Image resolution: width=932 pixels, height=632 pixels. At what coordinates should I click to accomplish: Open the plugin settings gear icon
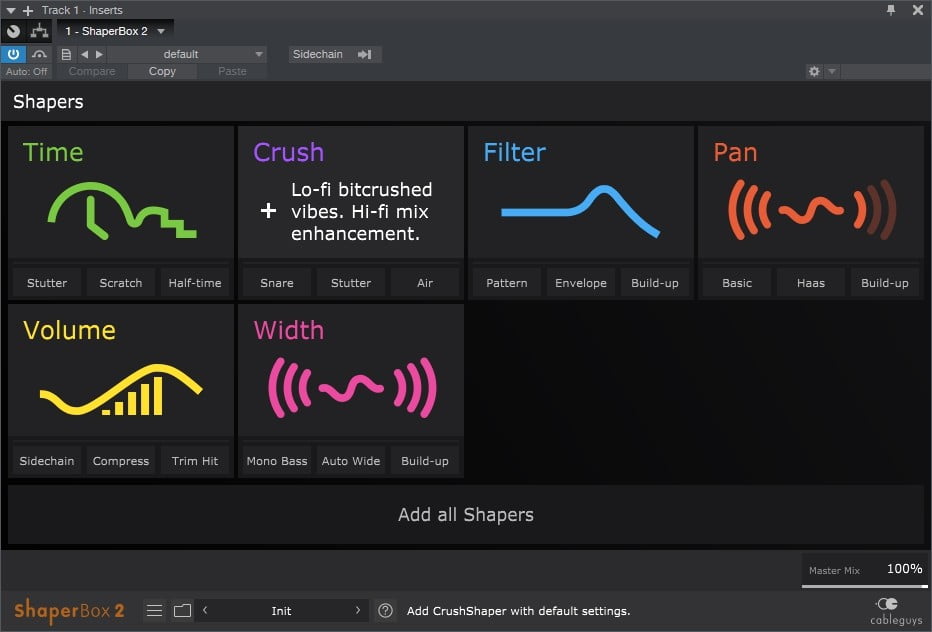pyautogui.click(x=814, y=71)
